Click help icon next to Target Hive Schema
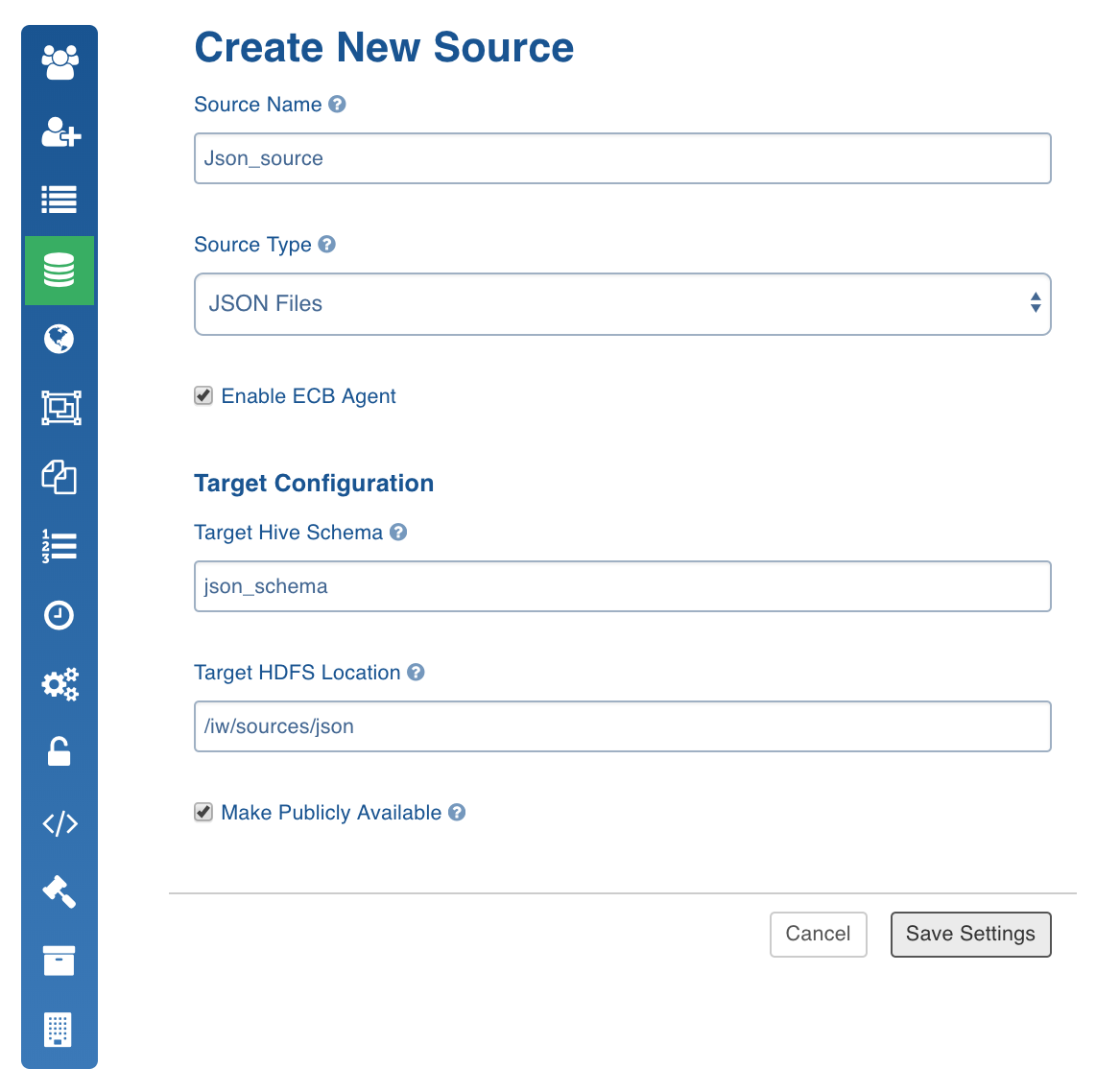Viewport: 1096px width, 1092px height. point(398,533)
